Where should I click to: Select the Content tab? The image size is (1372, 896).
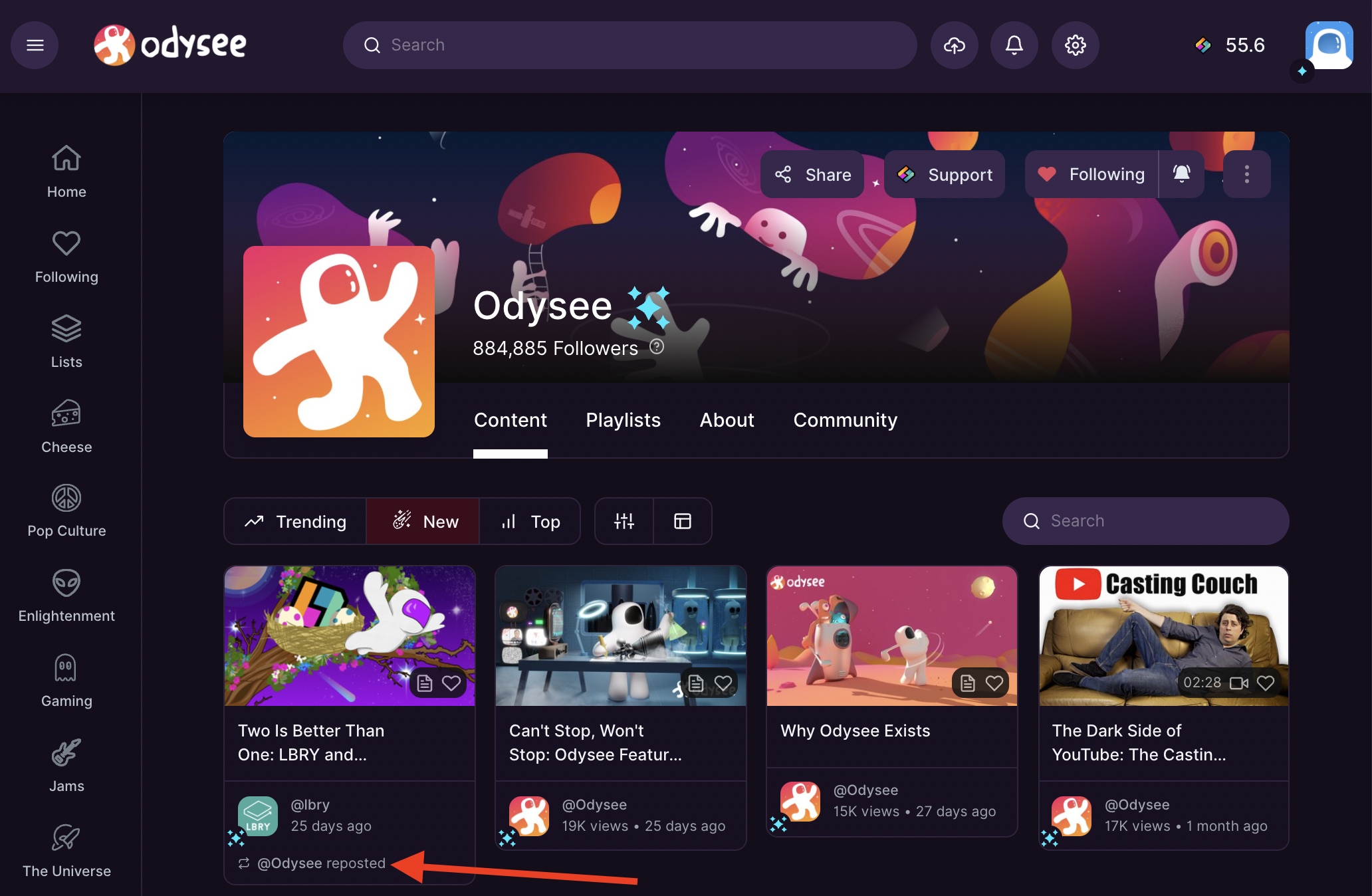click(511, 420)
